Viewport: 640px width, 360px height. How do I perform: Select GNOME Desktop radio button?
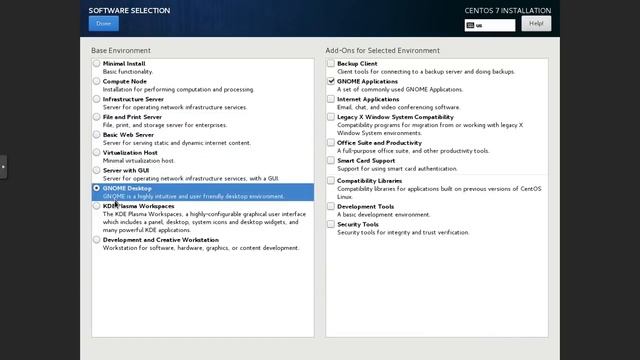tap(96, 188)
